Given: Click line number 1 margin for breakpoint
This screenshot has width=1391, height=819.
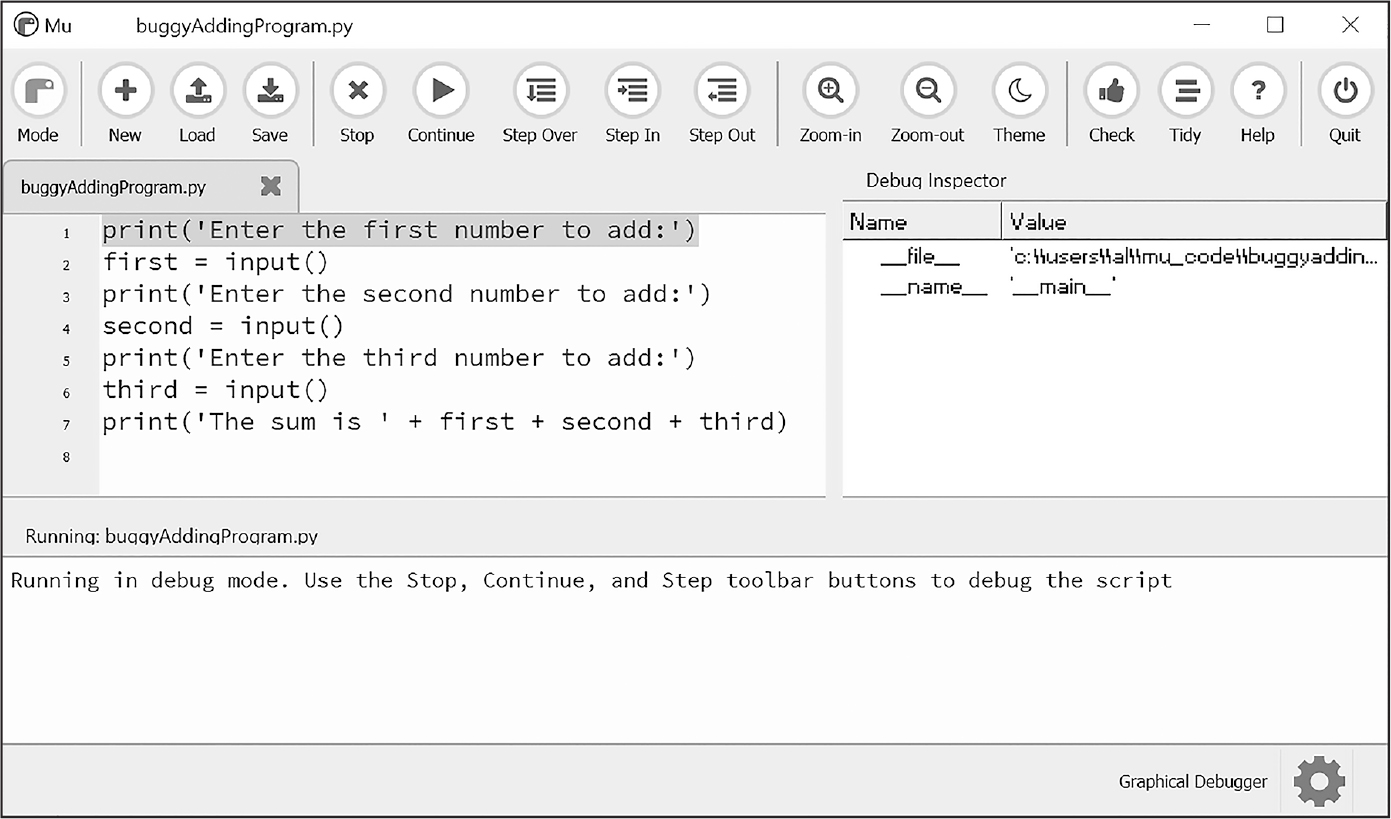Looking at the screenshot, I should (66, 233).
